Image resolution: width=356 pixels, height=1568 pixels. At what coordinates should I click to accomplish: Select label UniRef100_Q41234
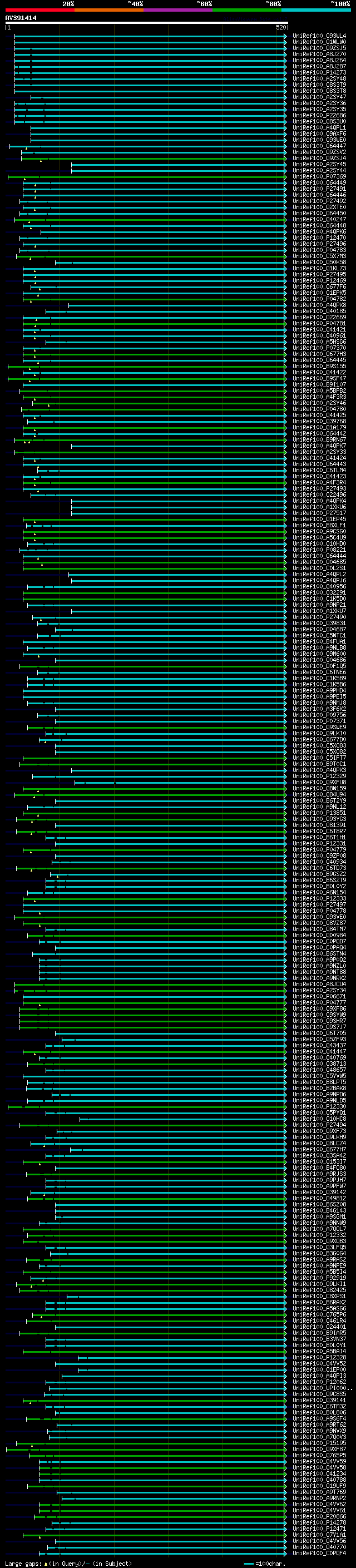pyautogui.click(x=319, y=1473)
